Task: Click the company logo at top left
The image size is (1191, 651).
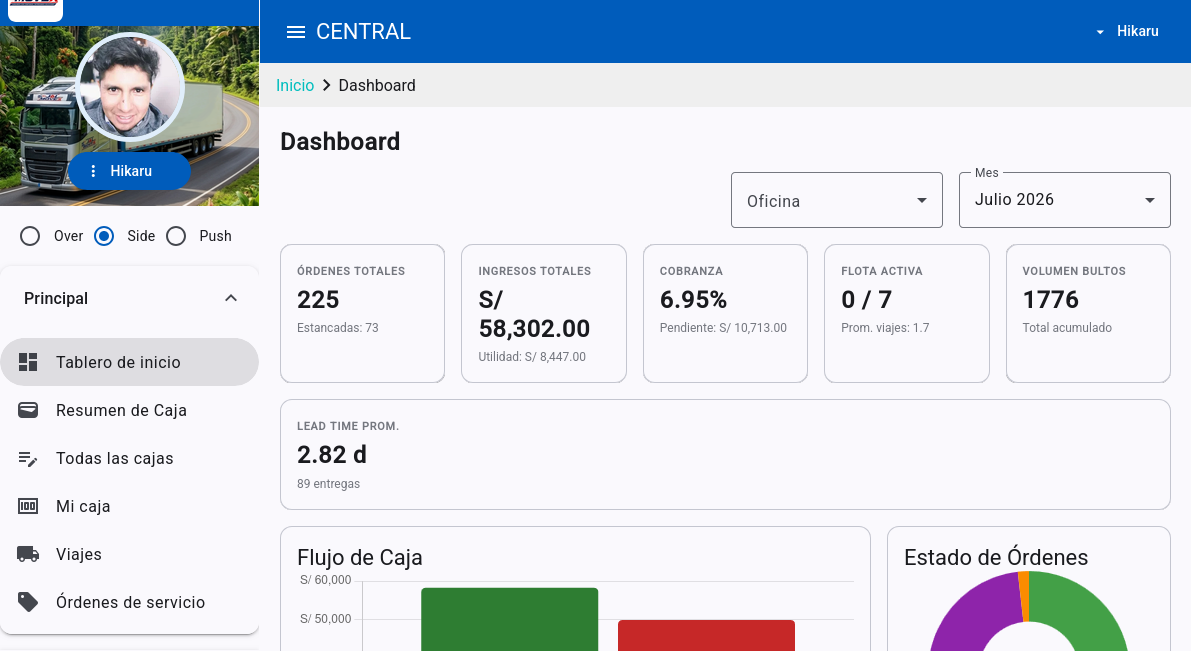Action: pyautogui.click(x=35, y=9)
